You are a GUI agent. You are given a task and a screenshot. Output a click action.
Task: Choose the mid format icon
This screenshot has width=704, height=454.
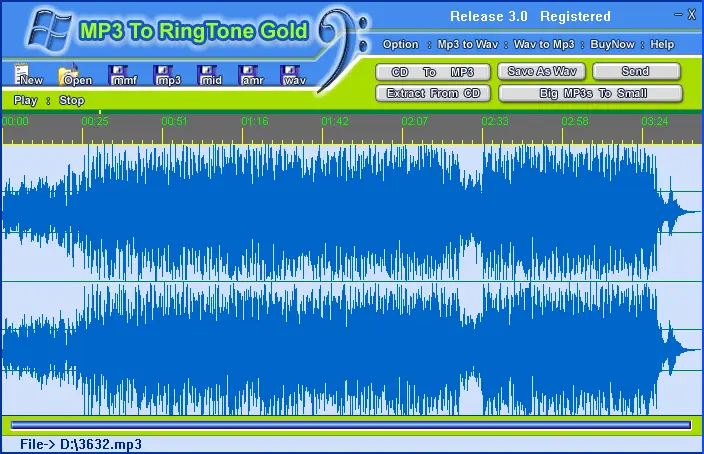coord(210,75)
